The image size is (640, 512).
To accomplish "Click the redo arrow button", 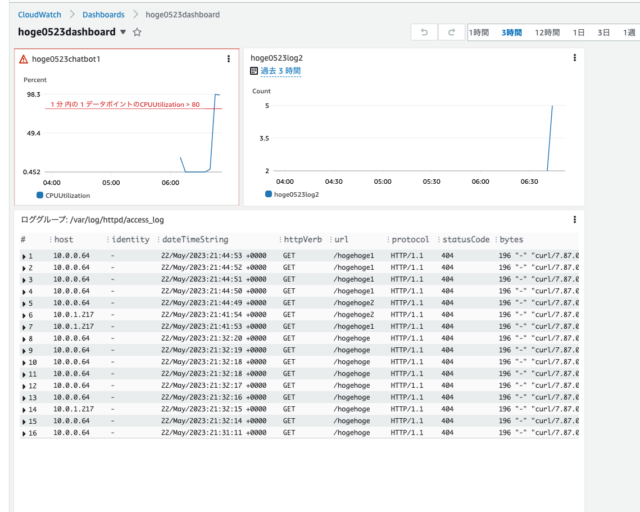I will click(x=451, y=32).
